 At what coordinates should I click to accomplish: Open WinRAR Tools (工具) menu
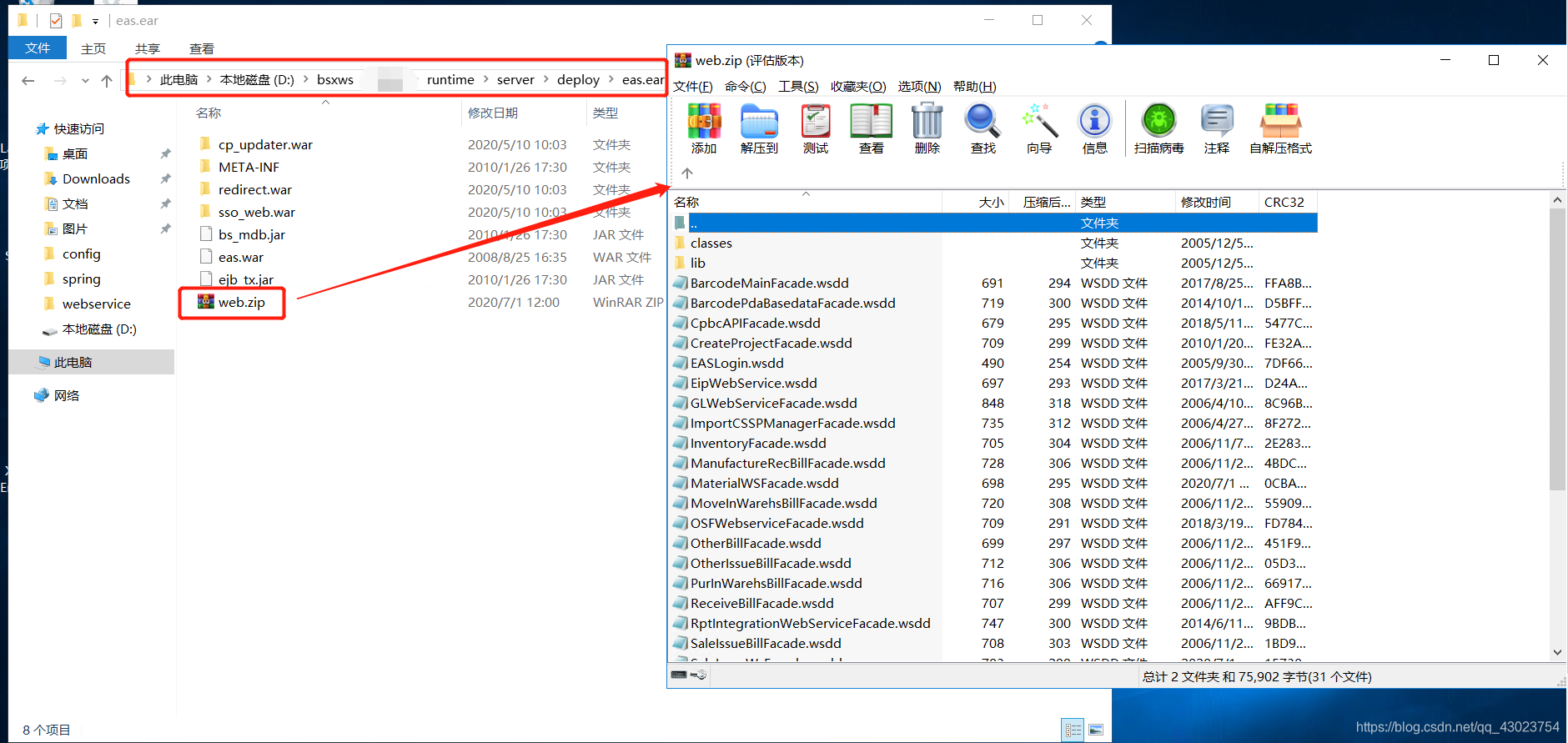pyautogui.click(x=798, y=87)
